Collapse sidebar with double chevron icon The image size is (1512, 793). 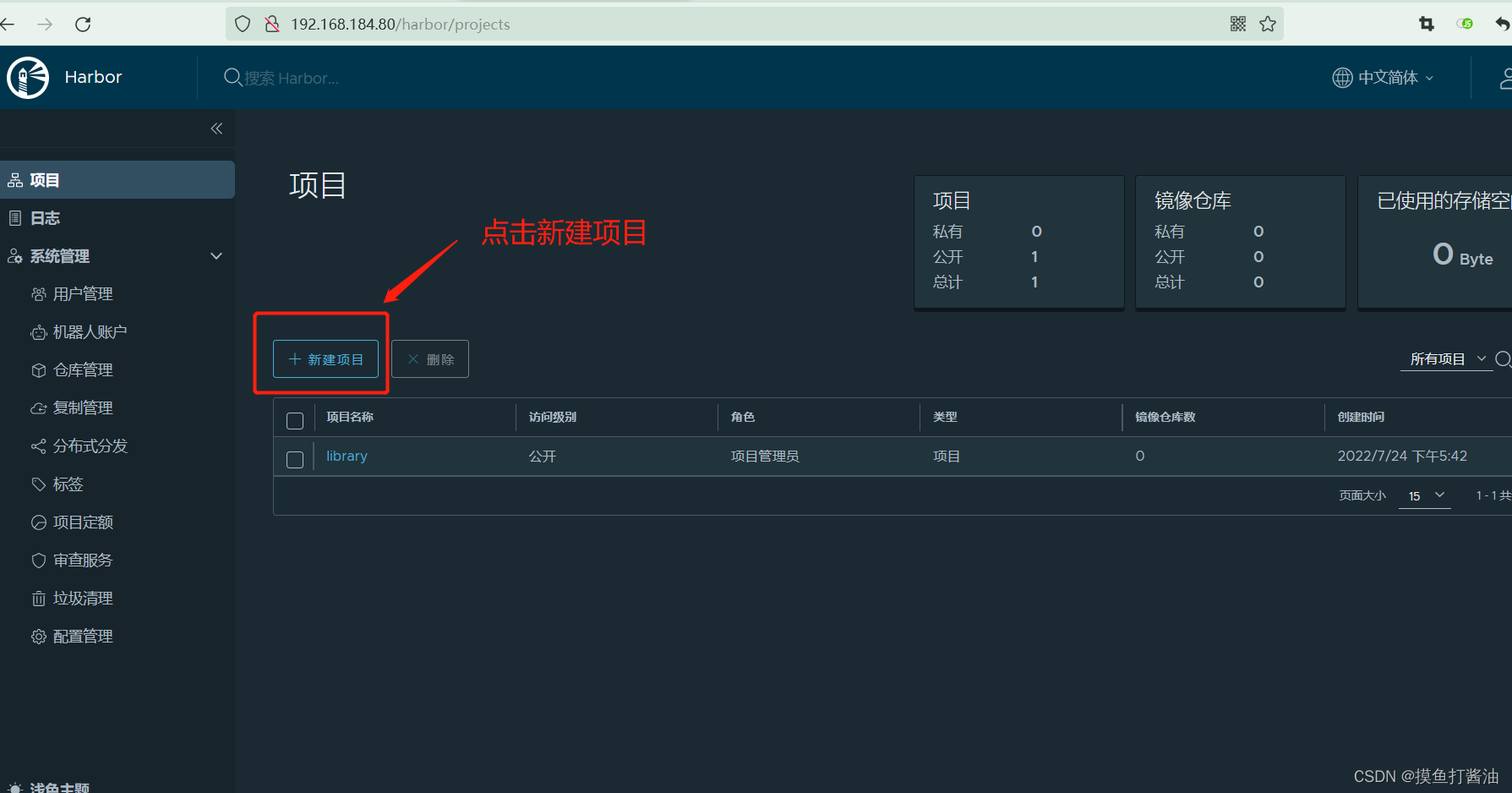pos(216,129)
